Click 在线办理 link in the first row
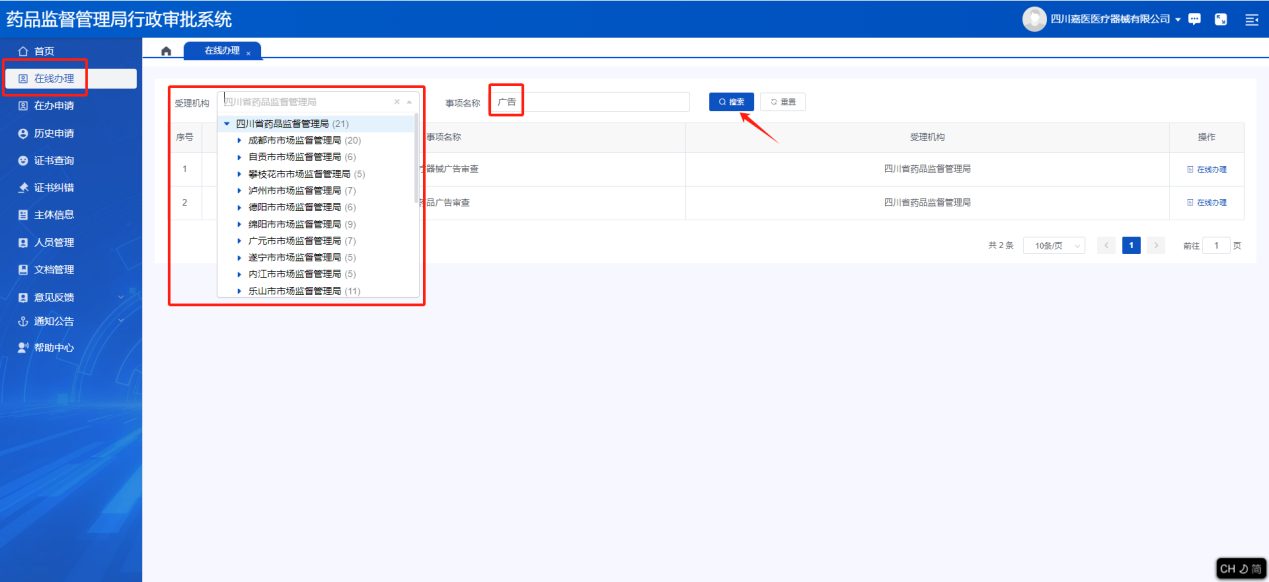The height and width of the screenshot is (582, 1269). tap(1207, 169)
